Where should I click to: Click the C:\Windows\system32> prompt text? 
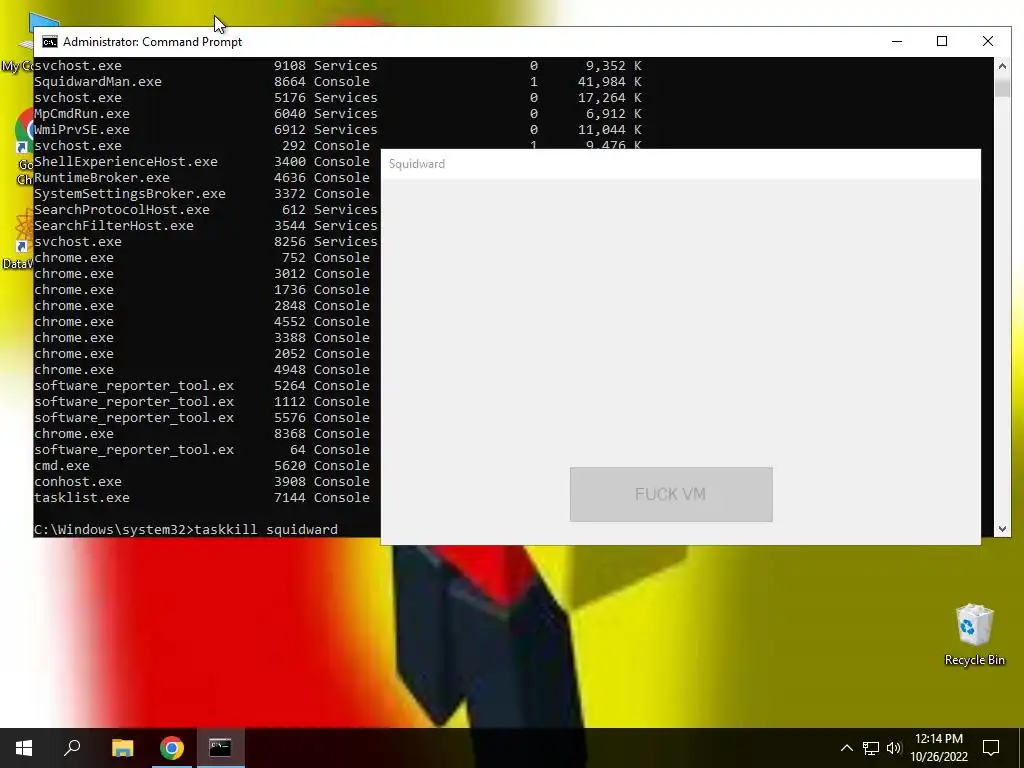114,530
